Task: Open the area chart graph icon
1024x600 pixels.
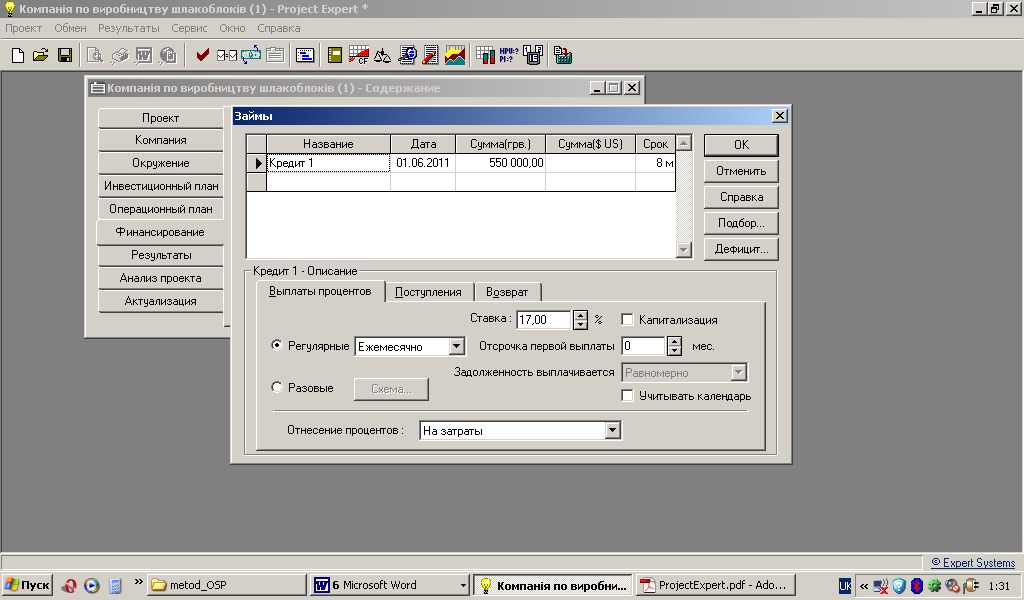Action: tap(455, 55)
